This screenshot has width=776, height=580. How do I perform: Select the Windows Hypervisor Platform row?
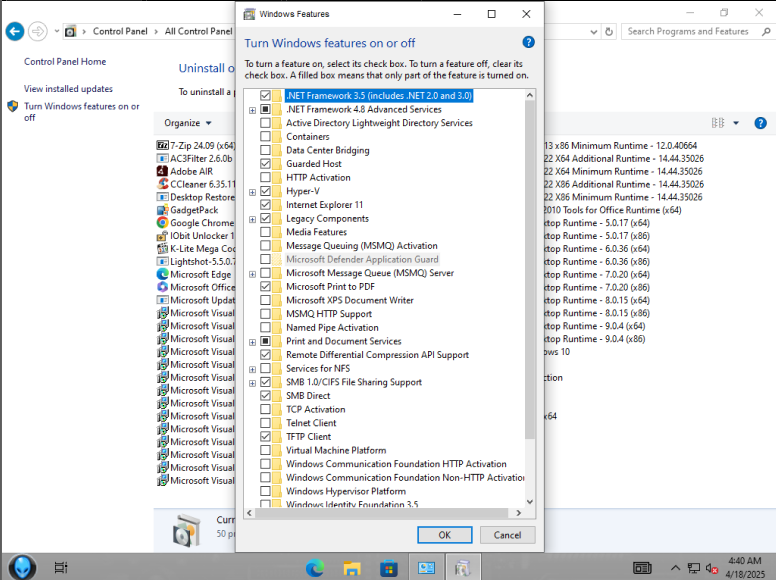coord(346,491)
